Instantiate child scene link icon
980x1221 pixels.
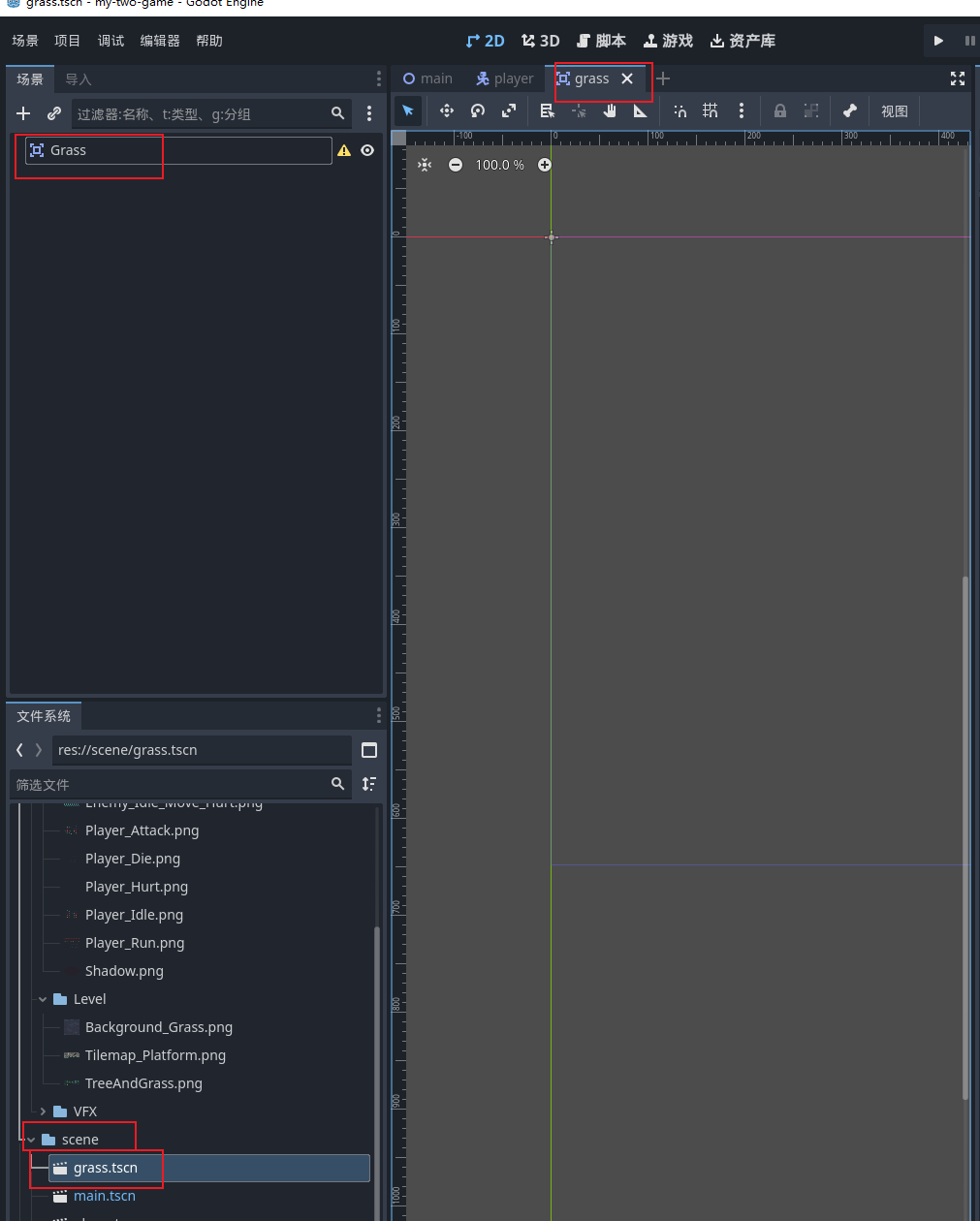[54, 113]
